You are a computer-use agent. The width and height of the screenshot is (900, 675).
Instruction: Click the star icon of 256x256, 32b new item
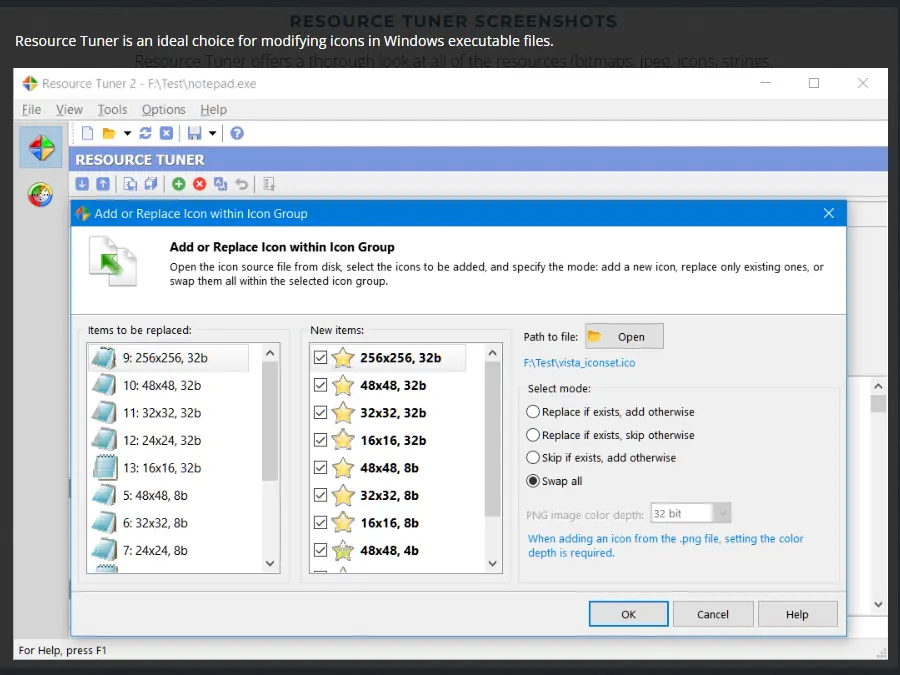pos(343,358)
